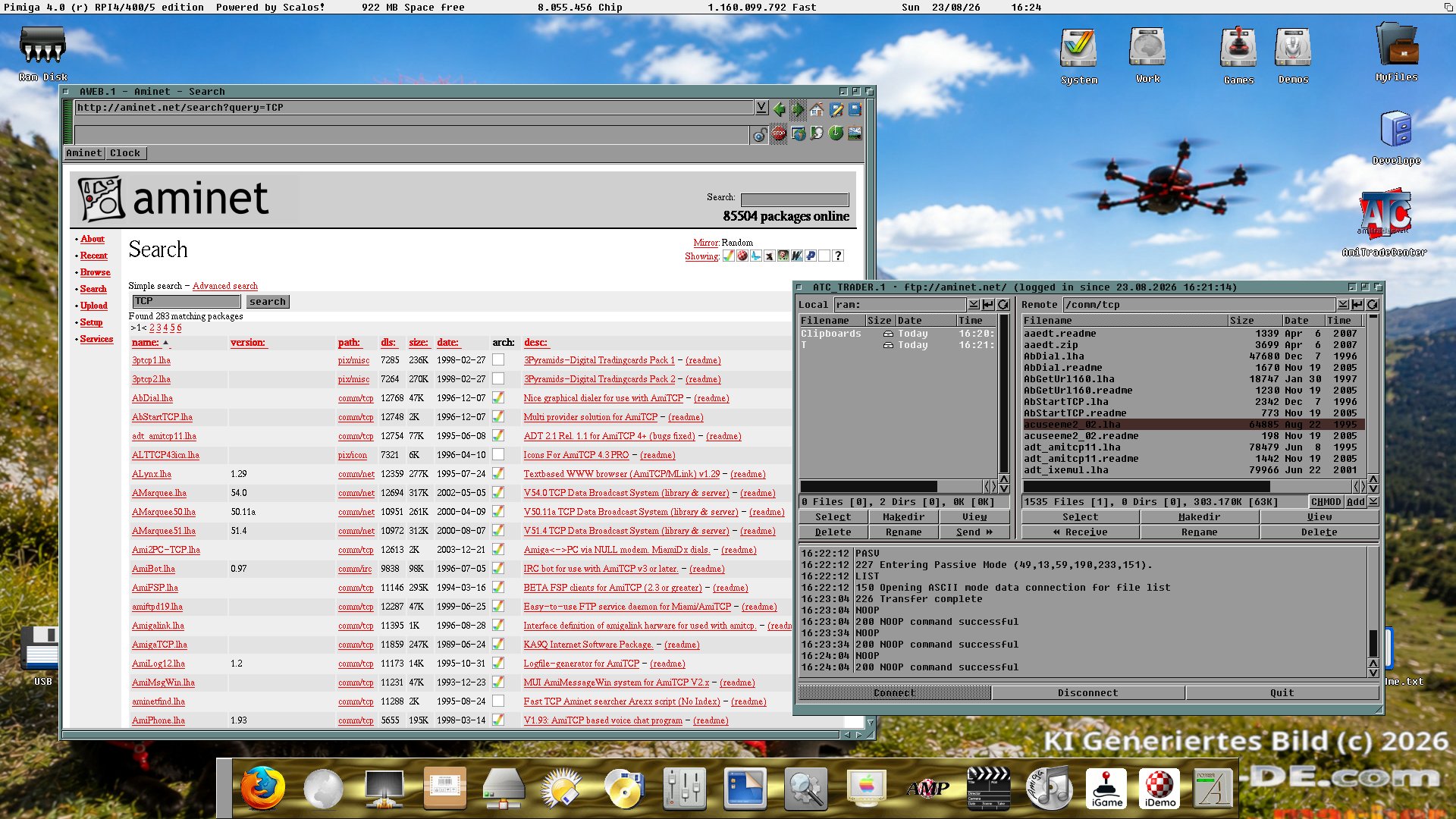Click the landscape picture load-images icon
This screenshot has width=1456, height=819.
pyautogui.click(x=855, y=133)
